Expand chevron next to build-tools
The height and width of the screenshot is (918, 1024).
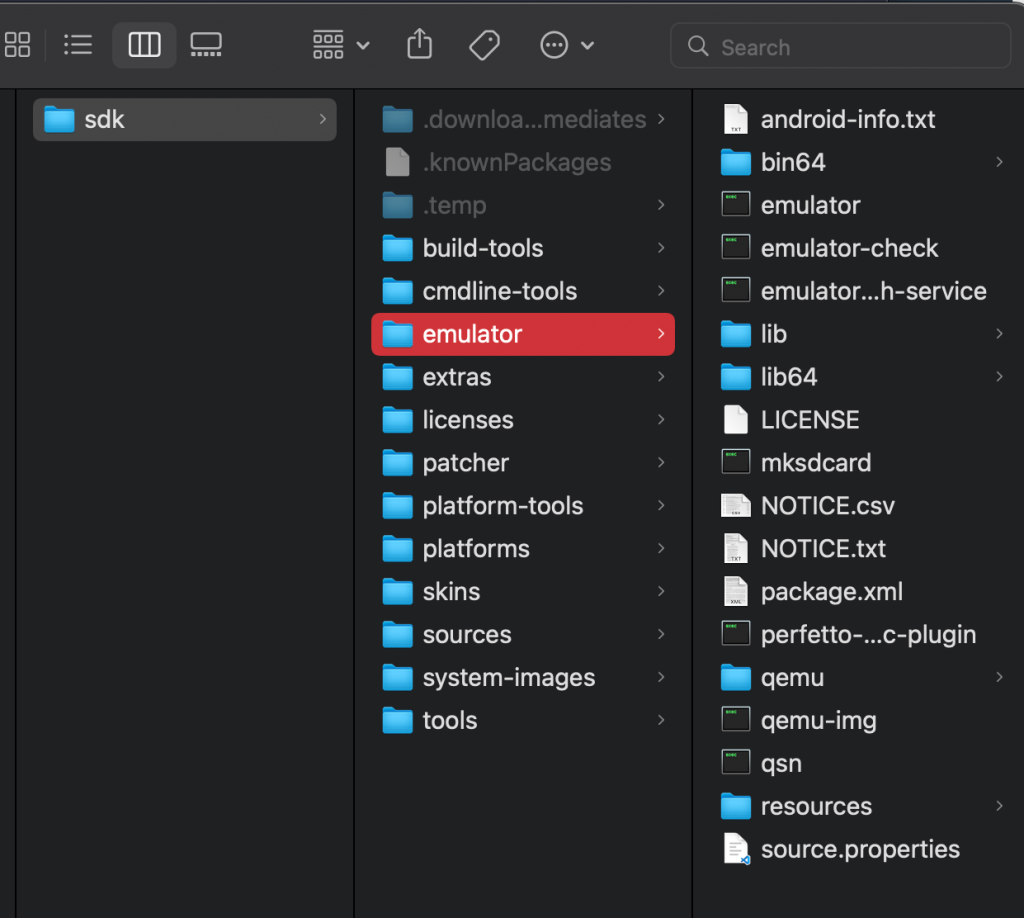(x=661, y=248)
